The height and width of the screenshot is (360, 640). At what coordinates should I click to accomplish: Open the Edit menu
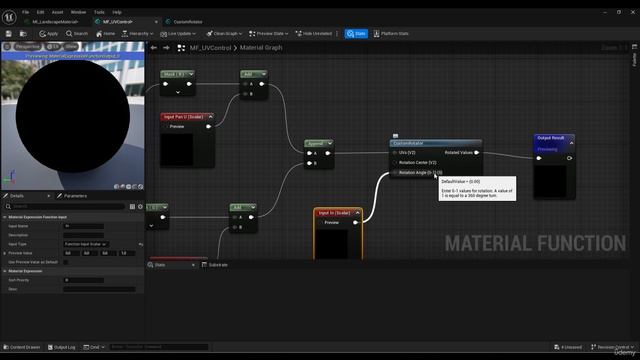(40, 12)
